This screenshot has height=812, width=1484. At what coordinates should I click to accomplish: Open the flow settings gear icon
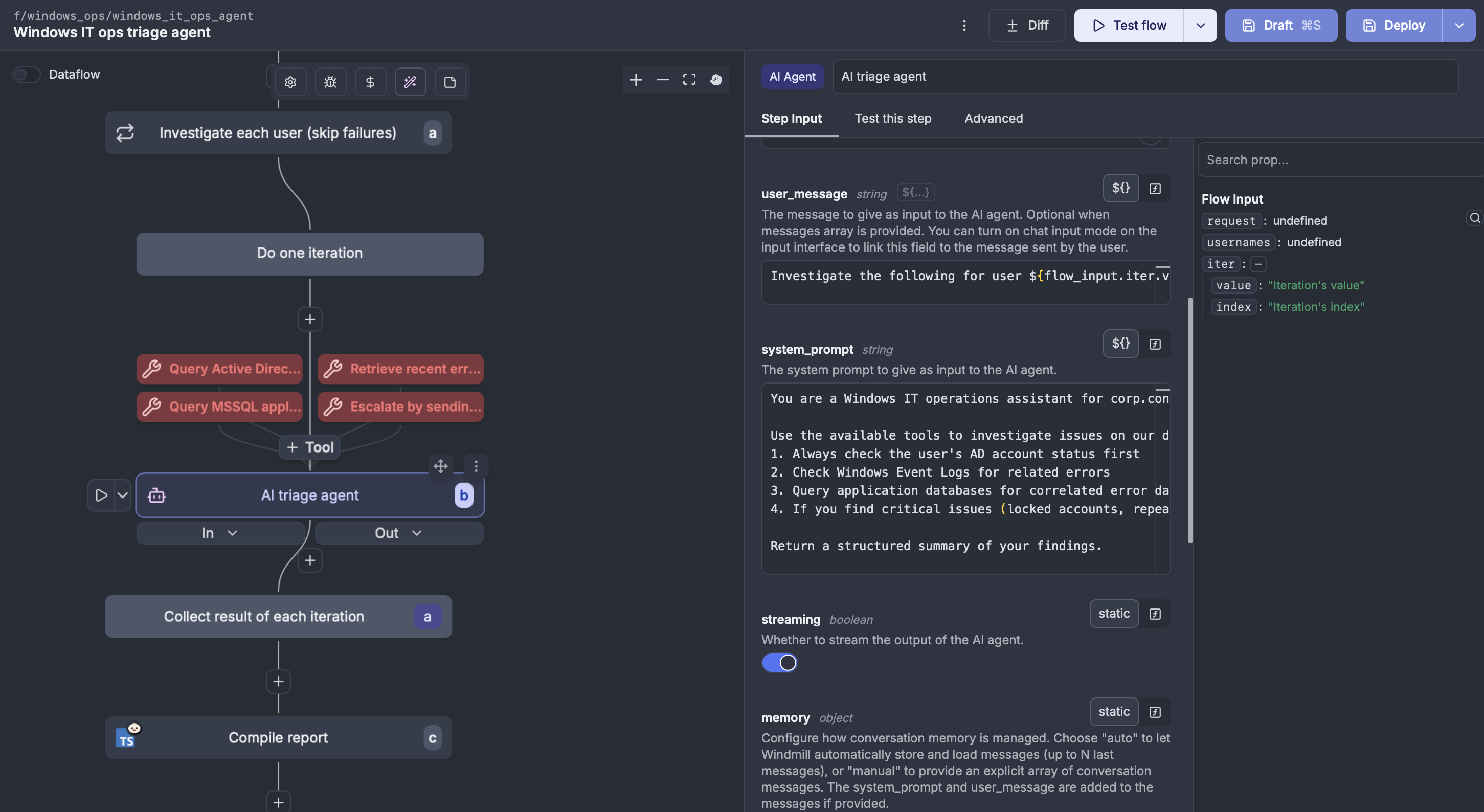[x=290, y=82]
